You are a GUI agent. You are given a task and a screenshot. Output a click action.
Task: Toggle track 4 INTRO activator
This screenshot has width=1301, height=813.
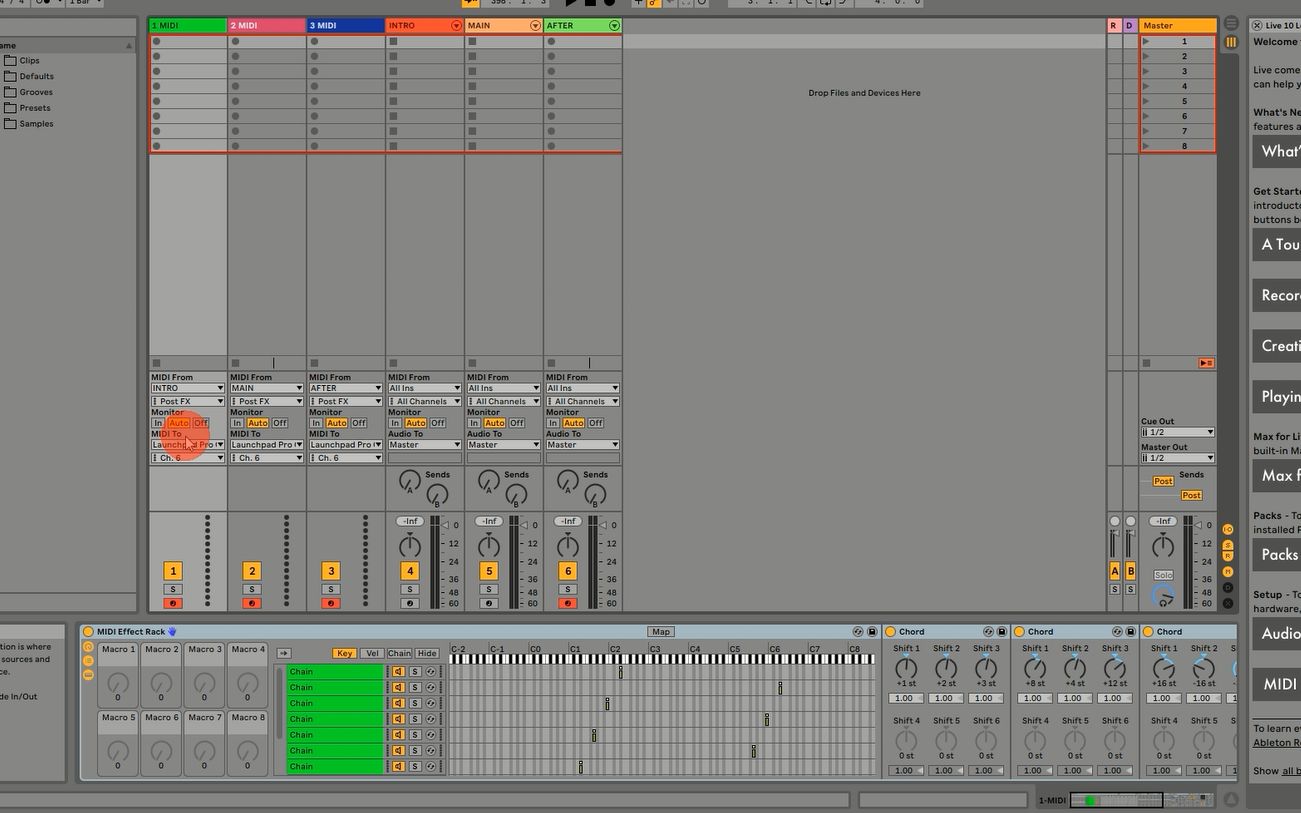[x=410, y=571]
